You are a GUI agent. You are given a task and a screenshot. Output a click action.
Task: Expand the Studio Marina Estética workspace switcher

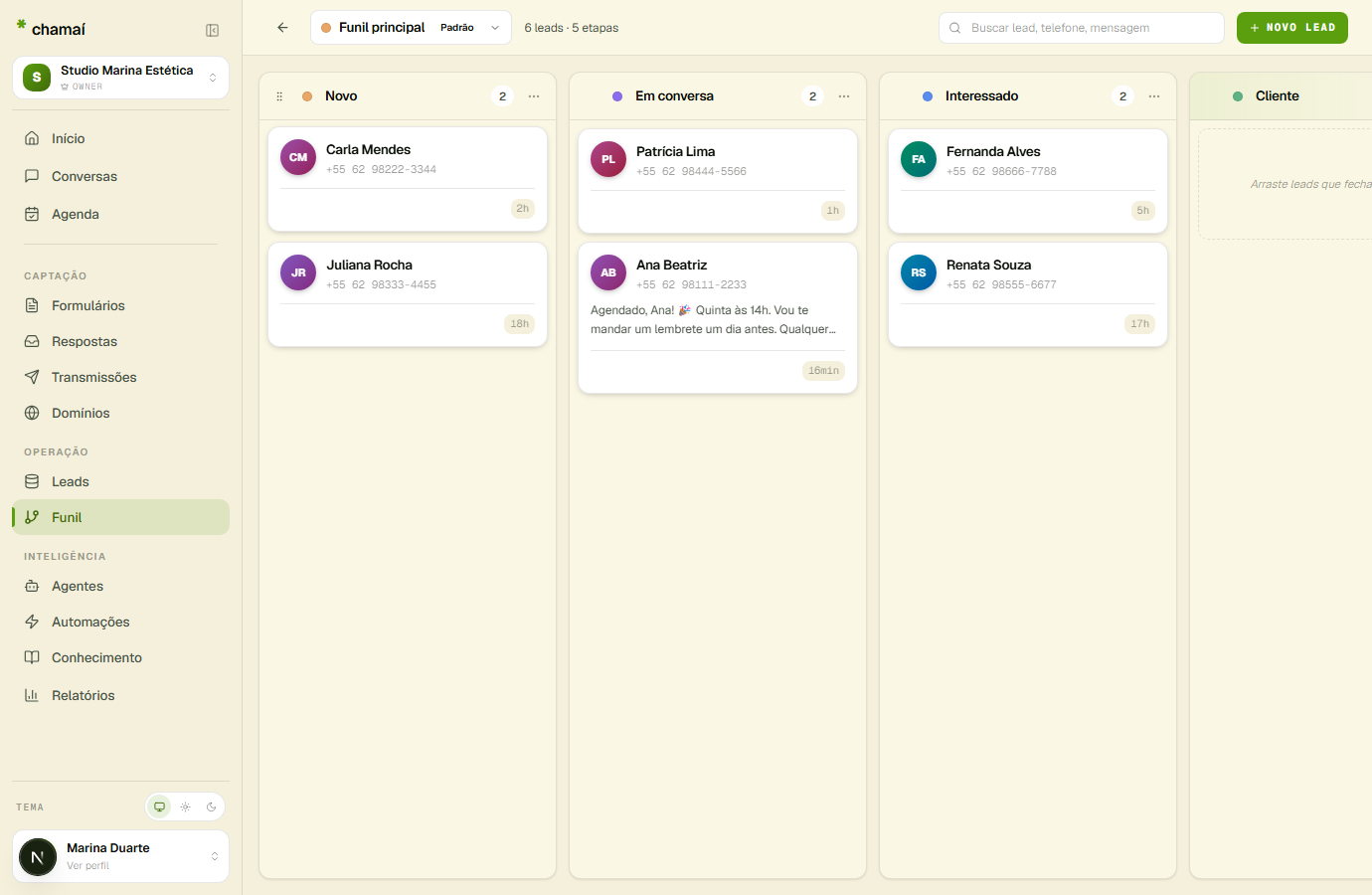pos(121,78)
